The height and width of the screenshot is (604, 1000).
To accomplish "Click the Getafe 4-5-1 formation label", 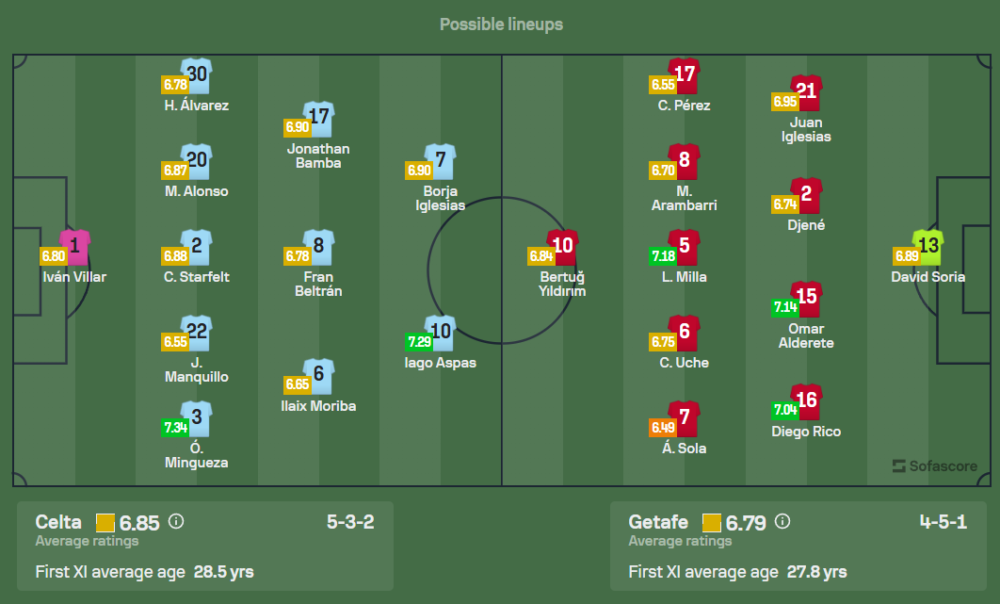I will click(x=943, y=522).
